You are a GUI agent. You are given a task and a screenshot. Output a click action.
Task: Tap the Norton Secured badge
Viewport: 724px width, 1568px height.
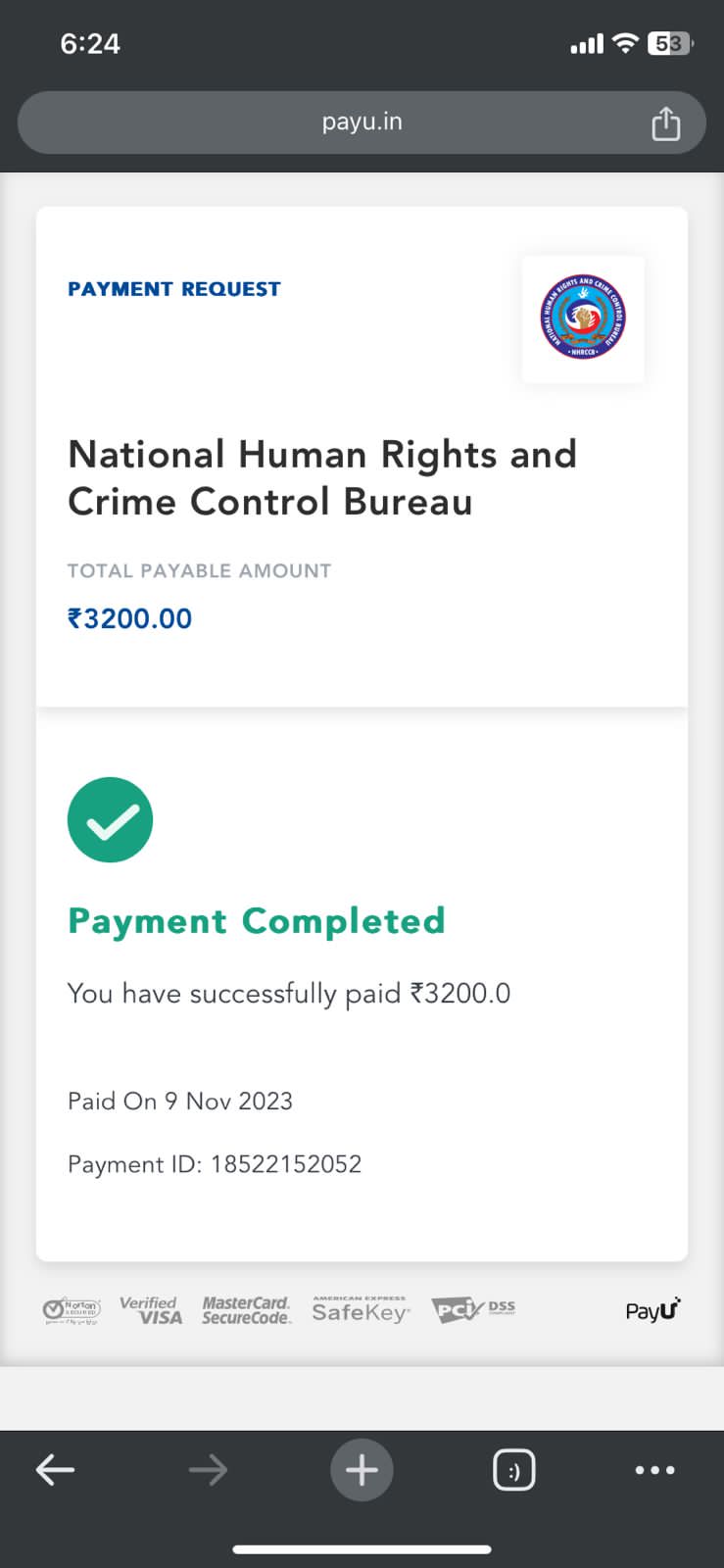click(x=72, y=1310)
